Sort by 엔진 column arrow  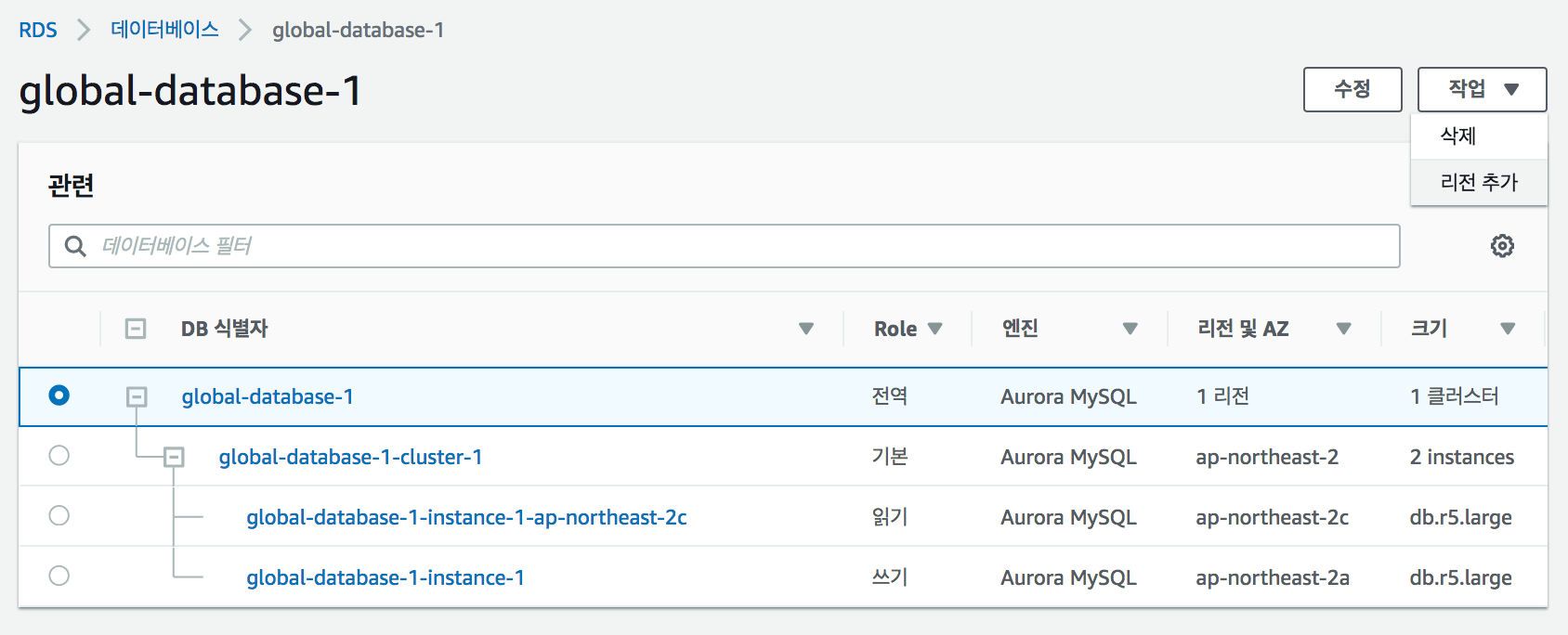[1130, 329]
